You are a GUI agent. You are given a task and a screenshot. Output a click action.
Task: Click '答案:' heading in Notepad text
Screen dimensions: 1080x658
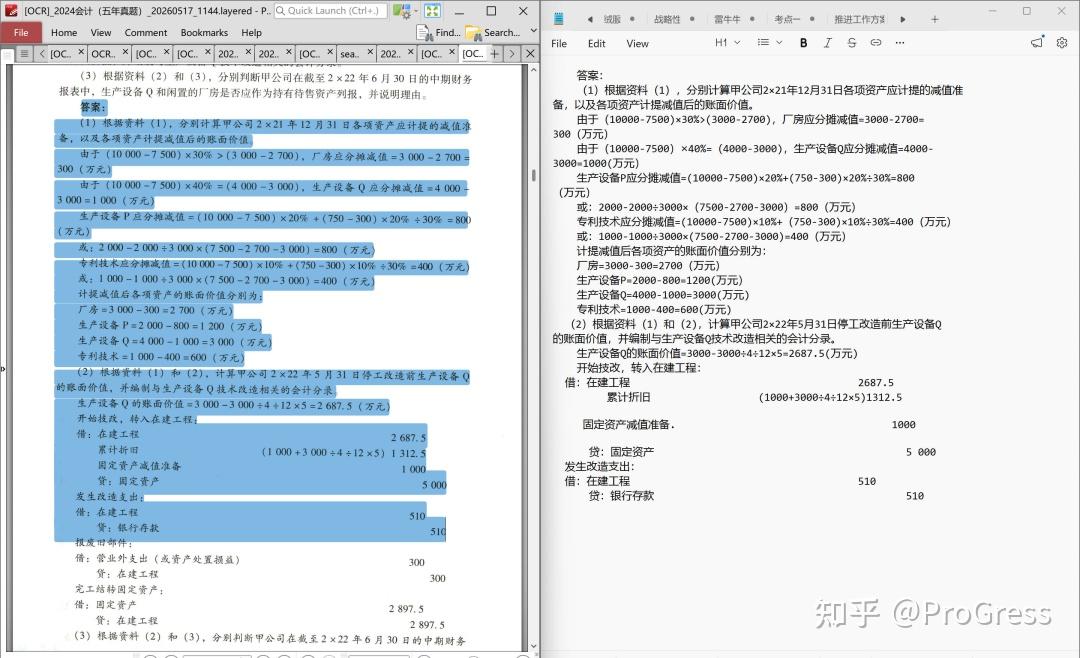(x=590, y=75)
